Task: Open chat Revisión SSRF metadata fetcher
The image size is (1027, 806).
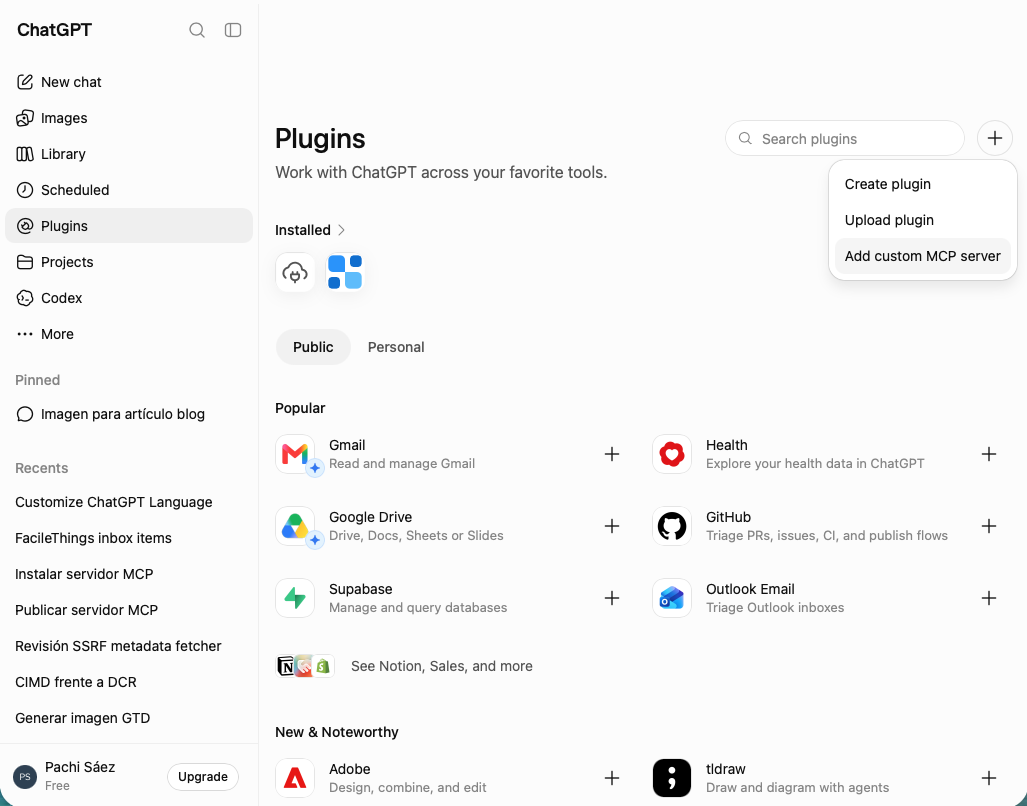Action: (129, 646)
